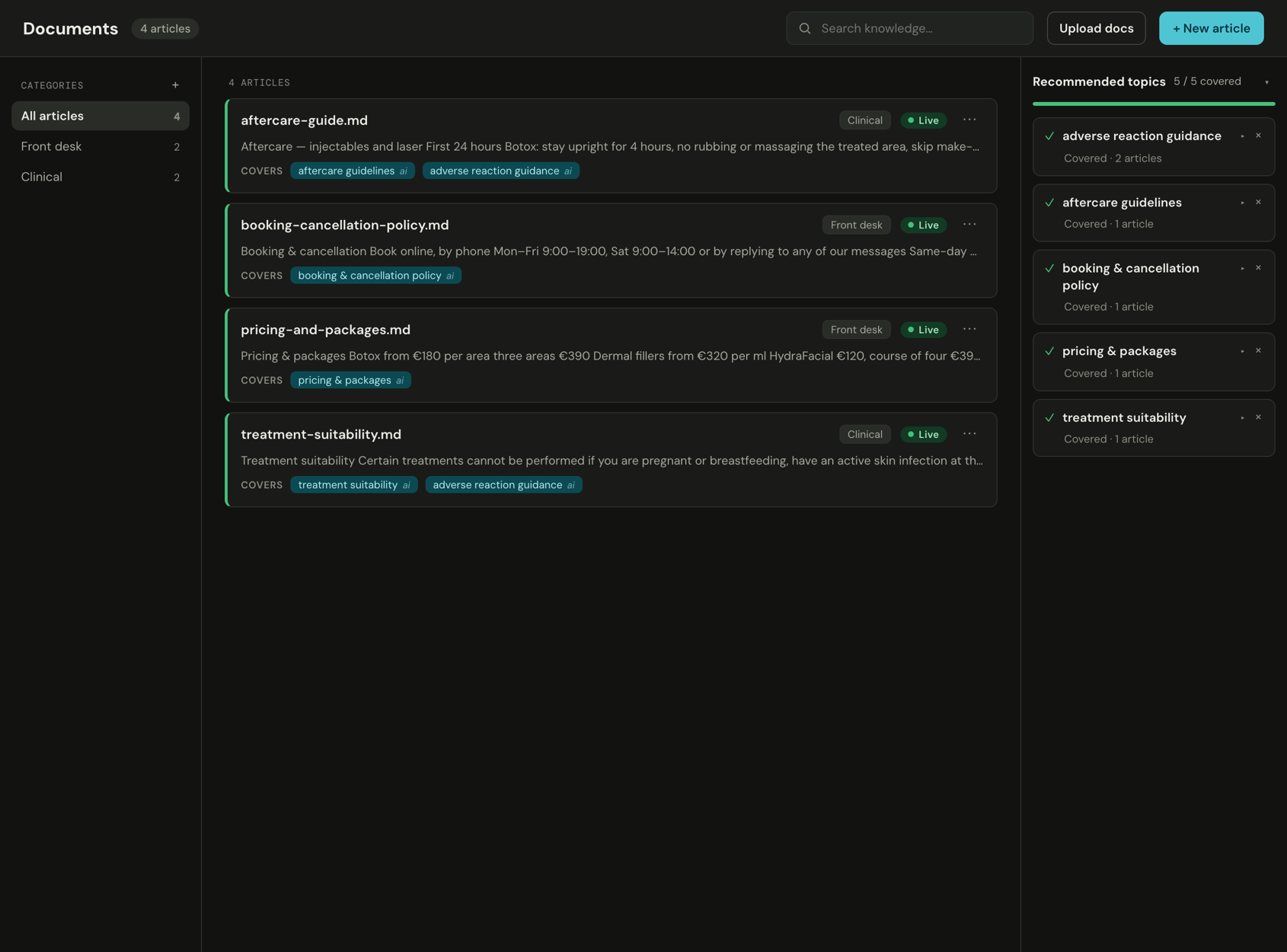Click Live status on aftercare-guide.md
Screen dimensions: 1287x952
923,120
